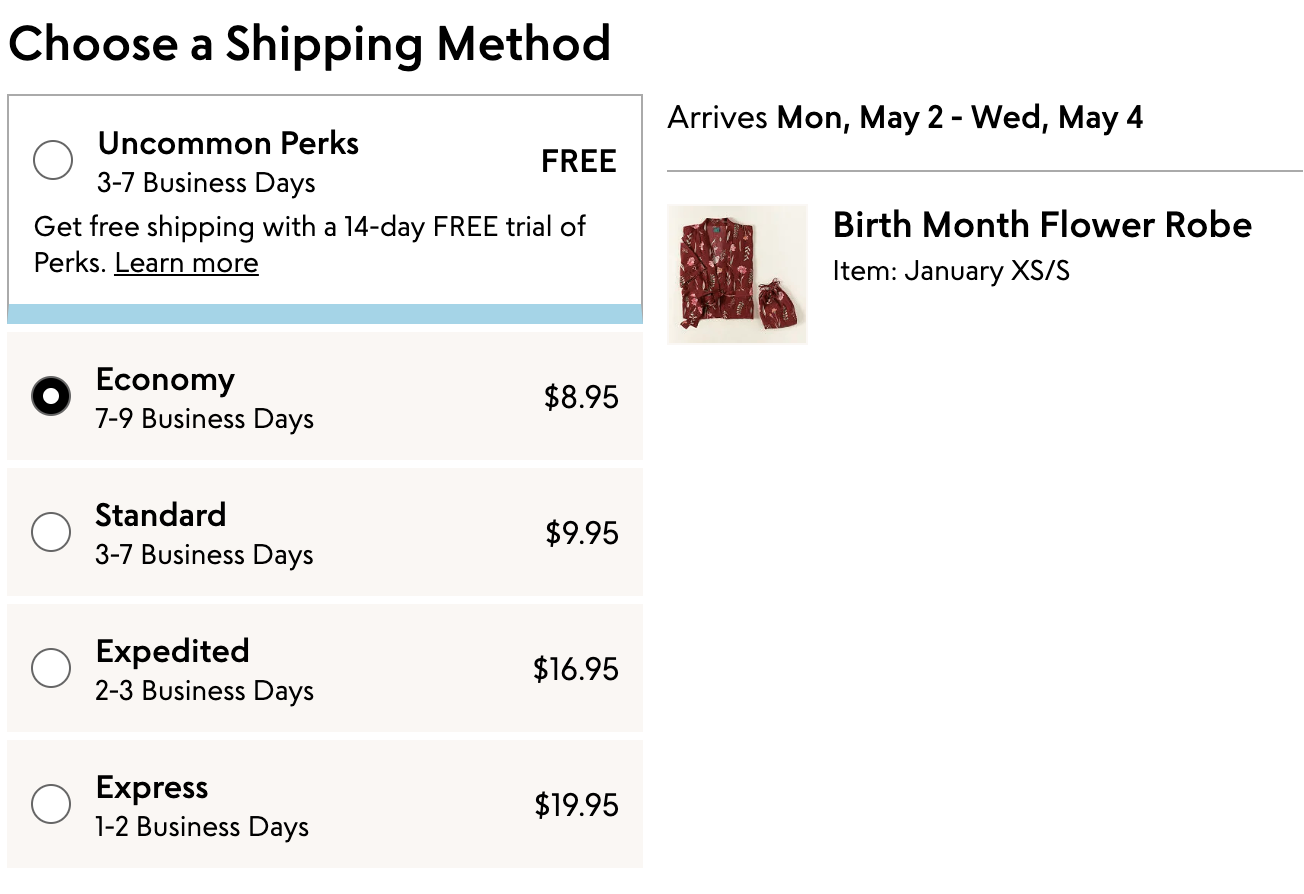Select the Uncommon Perks radio button
Screen dimensions: 1304x894
click(53, 160)
